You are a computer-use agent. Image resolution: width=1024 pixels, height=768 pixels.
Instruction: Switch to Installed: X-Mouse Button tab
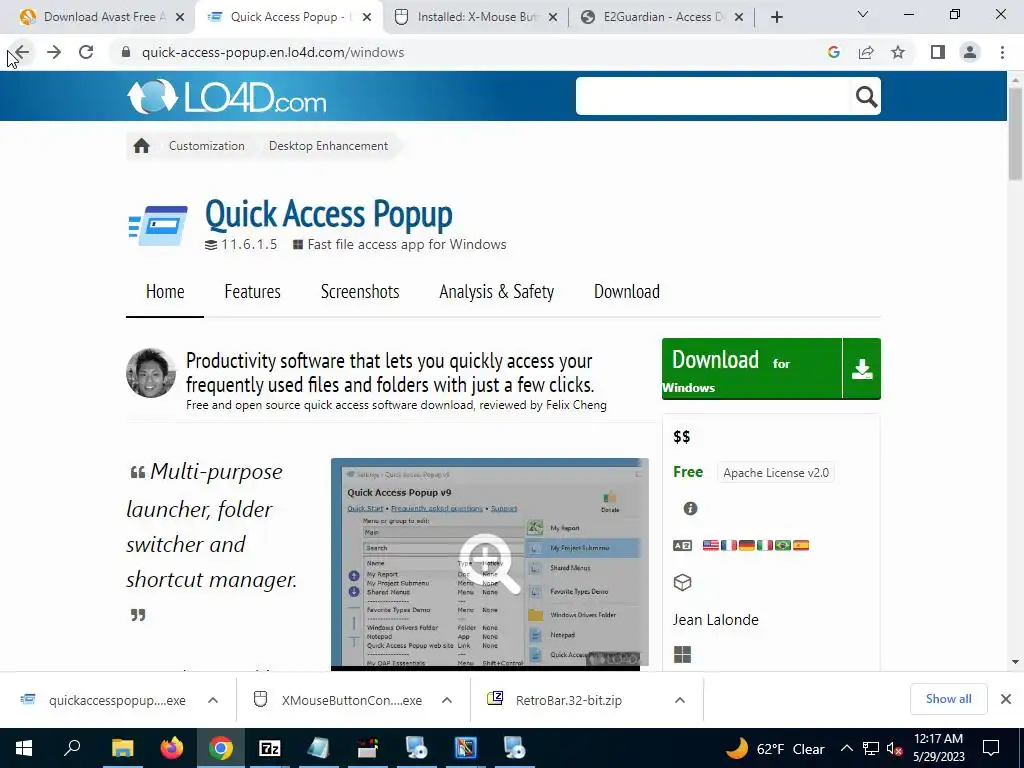pyautogui.click(x=477, y=17)
